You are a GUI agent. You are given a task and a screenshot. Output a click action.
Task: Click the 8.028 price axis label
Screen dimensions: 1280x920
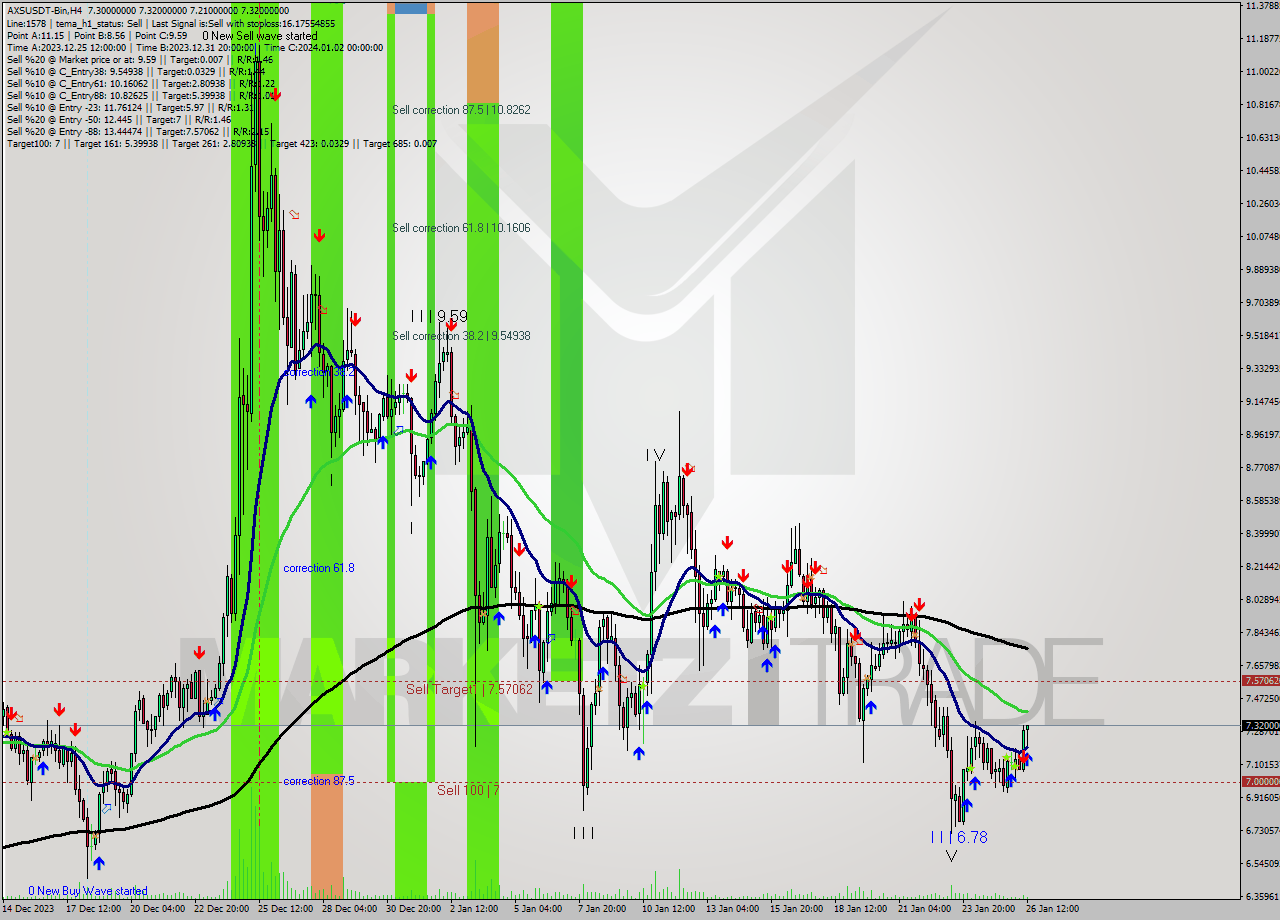[x=1262, y=600]
